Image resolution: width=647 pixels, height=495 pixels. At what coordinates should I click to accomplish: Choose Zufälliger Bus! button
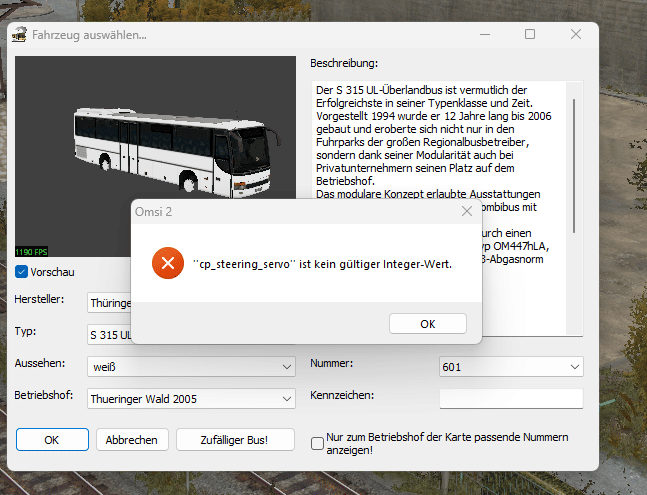(235, 440)
